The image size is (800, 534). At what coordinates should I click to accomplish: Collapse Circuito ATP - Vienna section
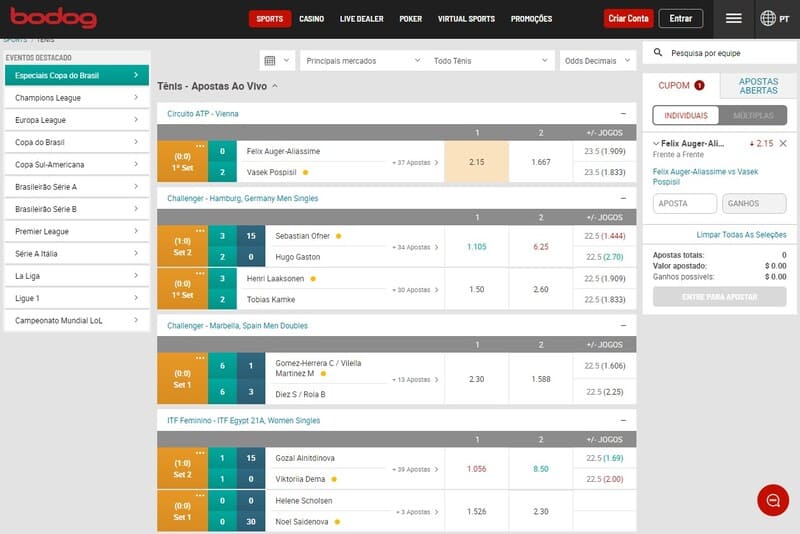(x=623, y=114)
